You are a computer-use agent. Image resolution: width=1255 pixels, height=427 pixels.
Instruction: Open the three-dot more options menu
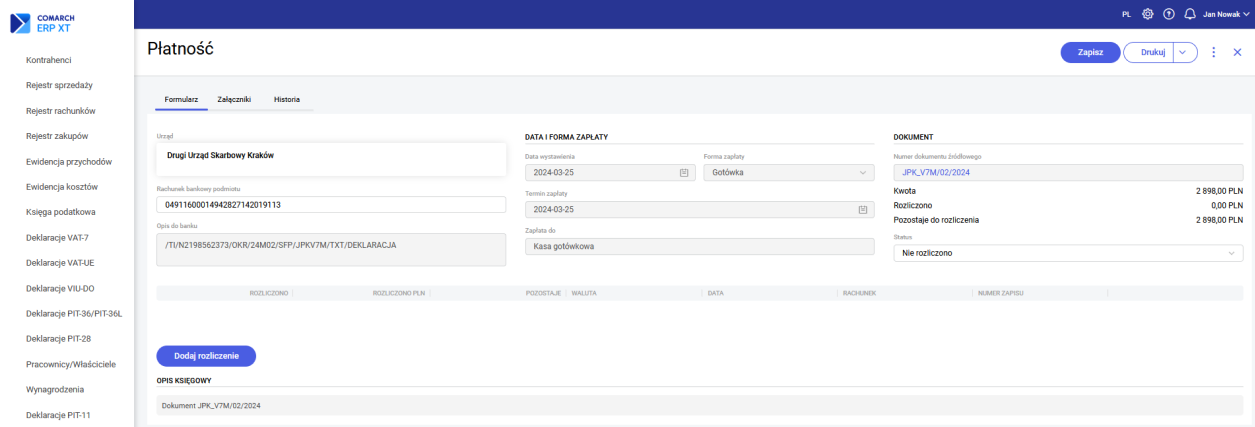point(1213,53)
